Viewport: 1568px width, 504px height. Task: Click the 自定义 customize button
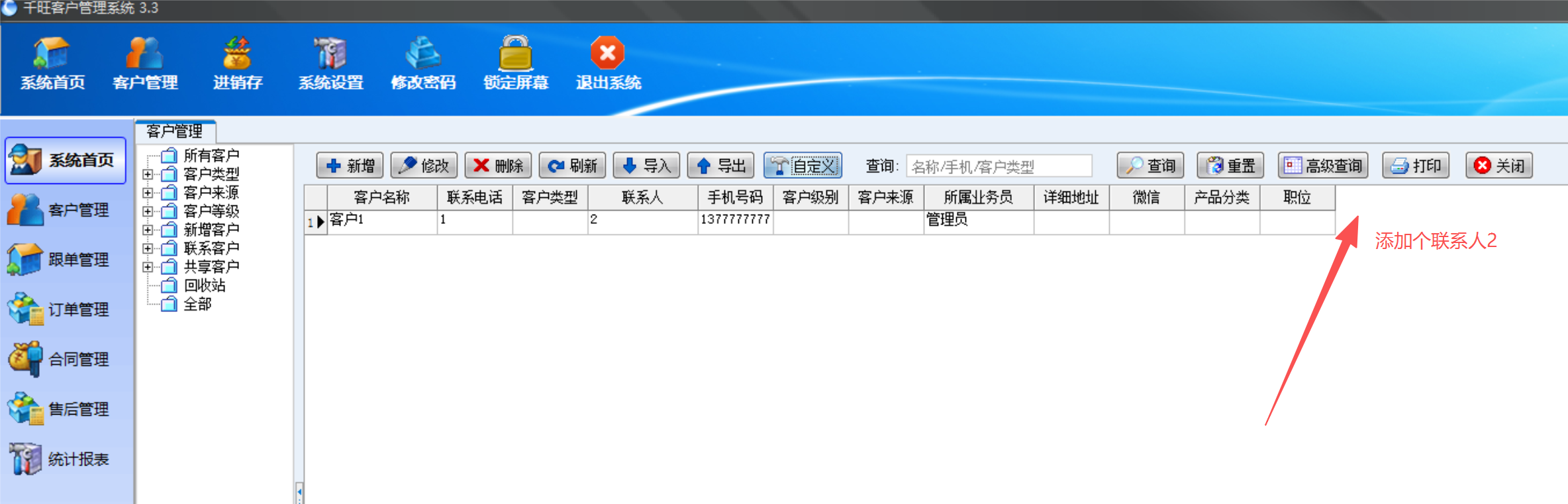803,166
